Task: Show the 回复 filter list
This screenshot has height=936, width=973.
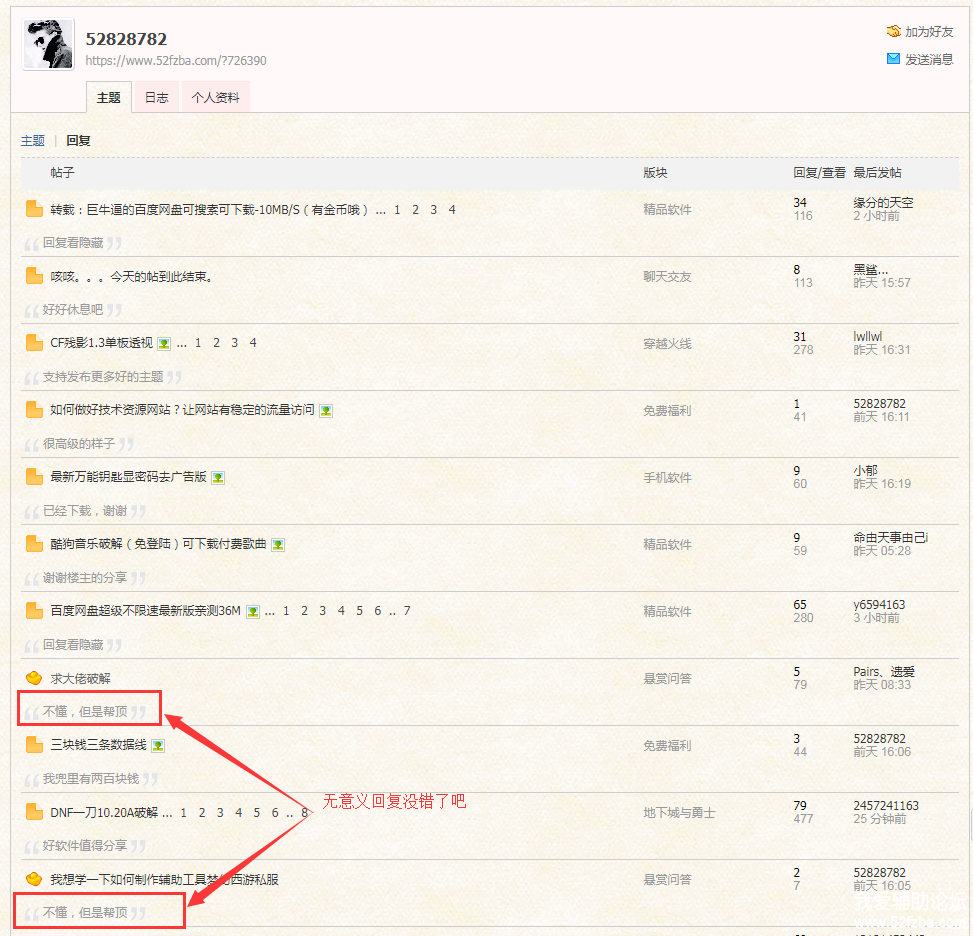Action: pyautogui.click(x=78, y=141)
